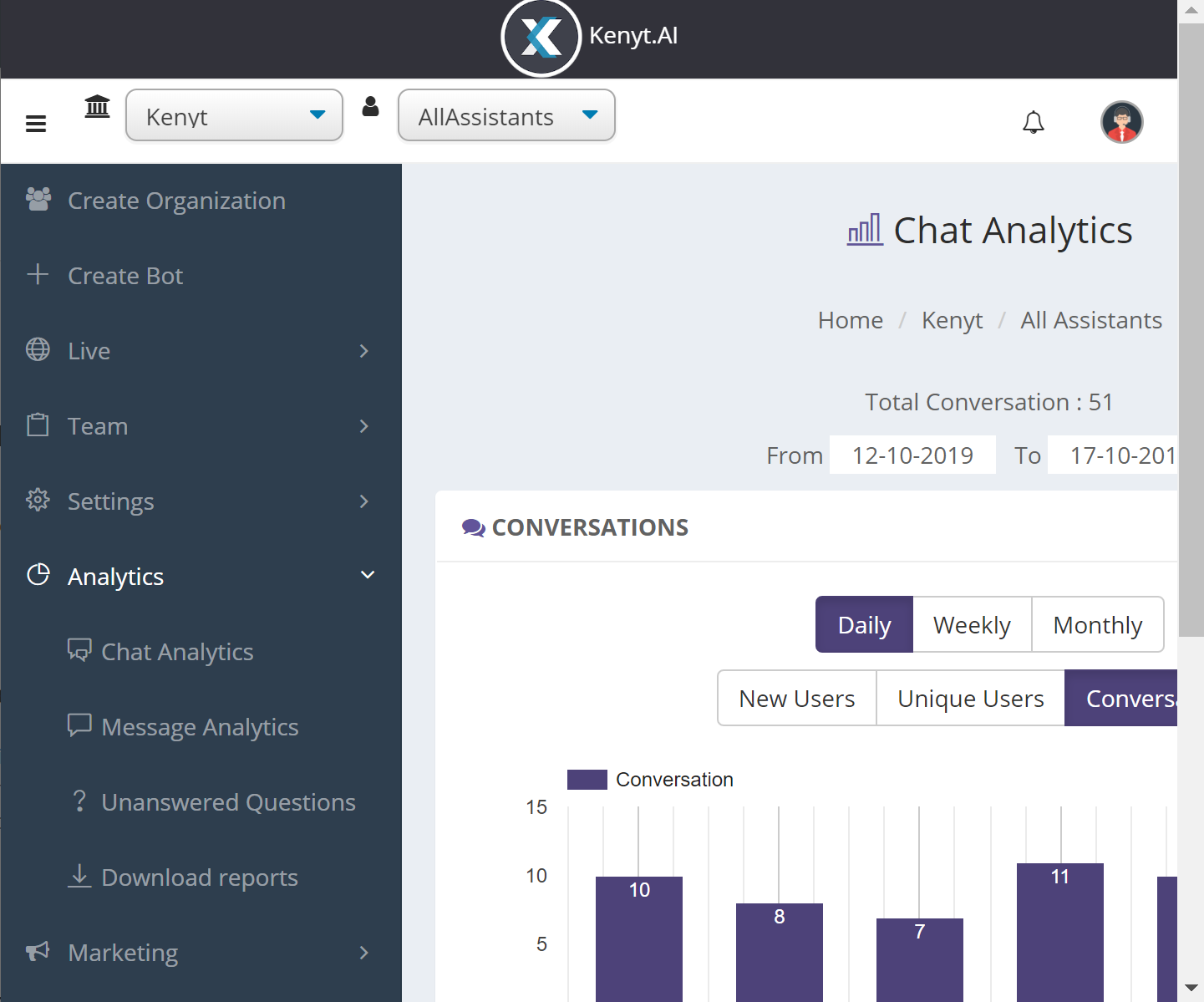The width and height of the screenshot is (1204, 1002).
Task: Click the Conversation legend color swatch
Action: point(587,779)
